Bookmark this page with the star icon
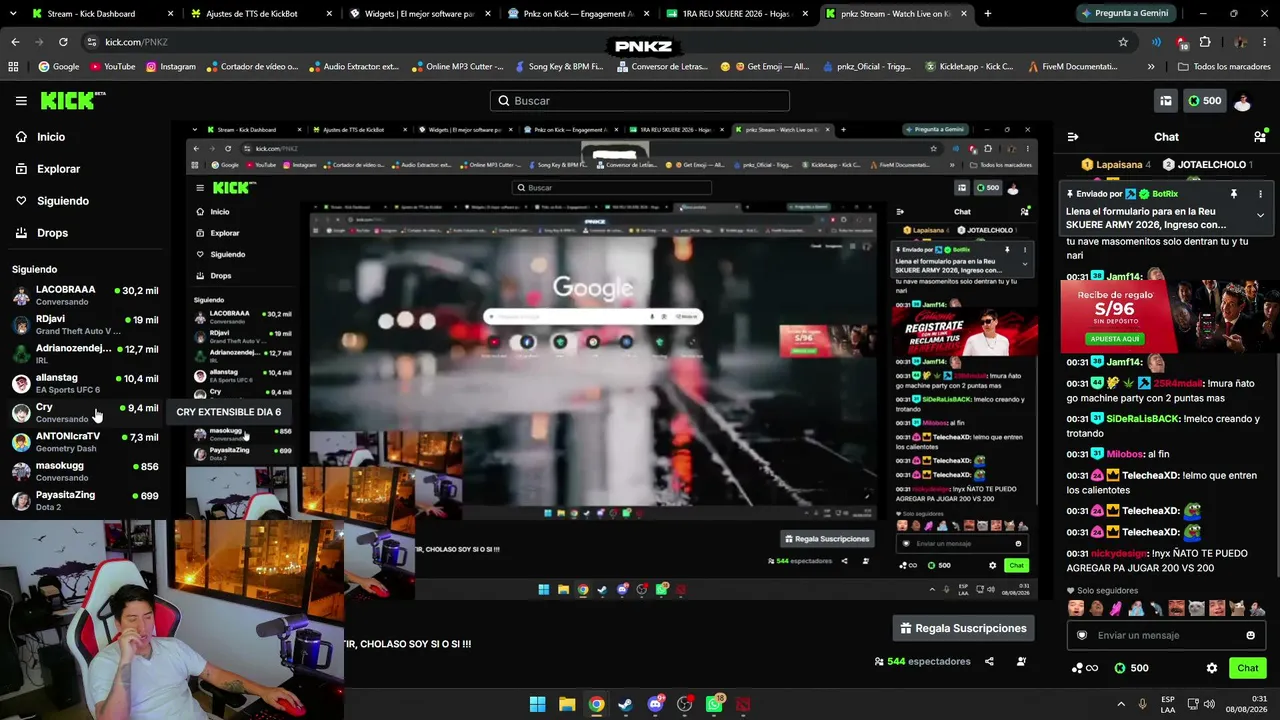 [1123, 42]
